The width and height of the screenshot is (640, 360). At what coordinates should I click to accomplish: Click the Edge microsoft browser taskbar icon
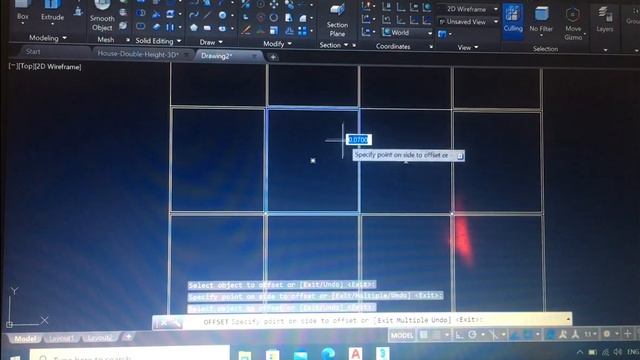tap(328, 353)
